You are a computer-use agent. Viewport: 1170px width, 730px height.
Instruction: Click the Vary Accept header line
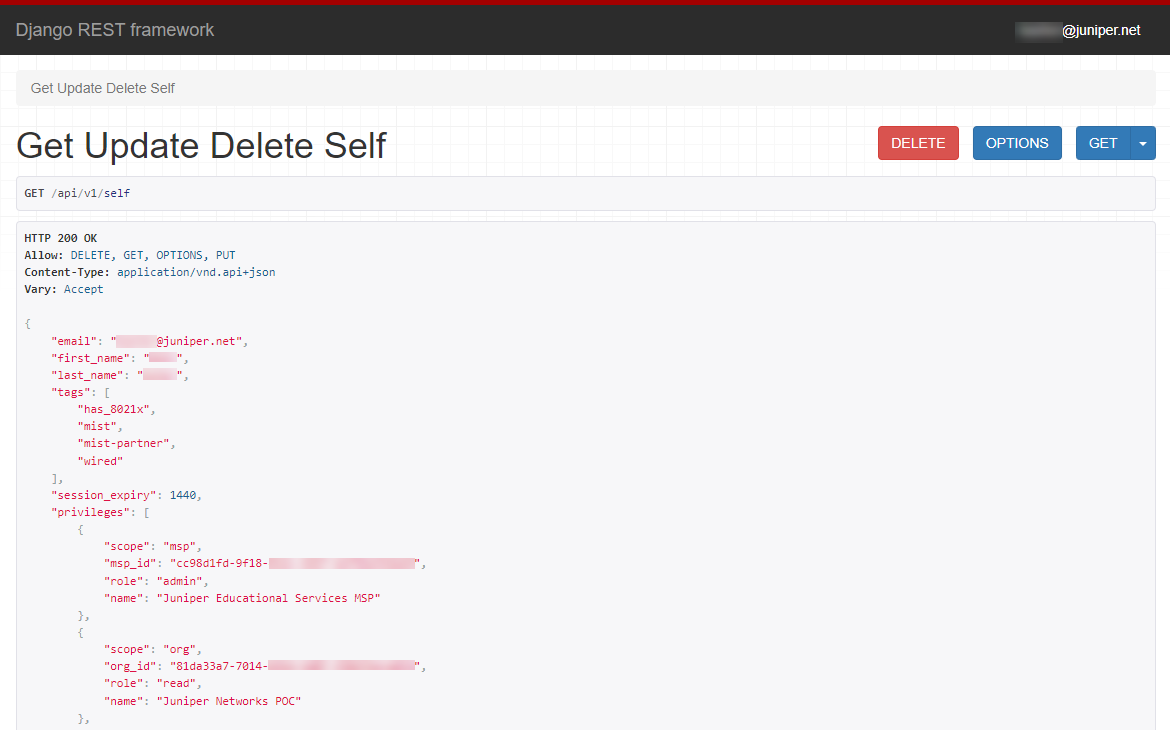click(63, 290)
